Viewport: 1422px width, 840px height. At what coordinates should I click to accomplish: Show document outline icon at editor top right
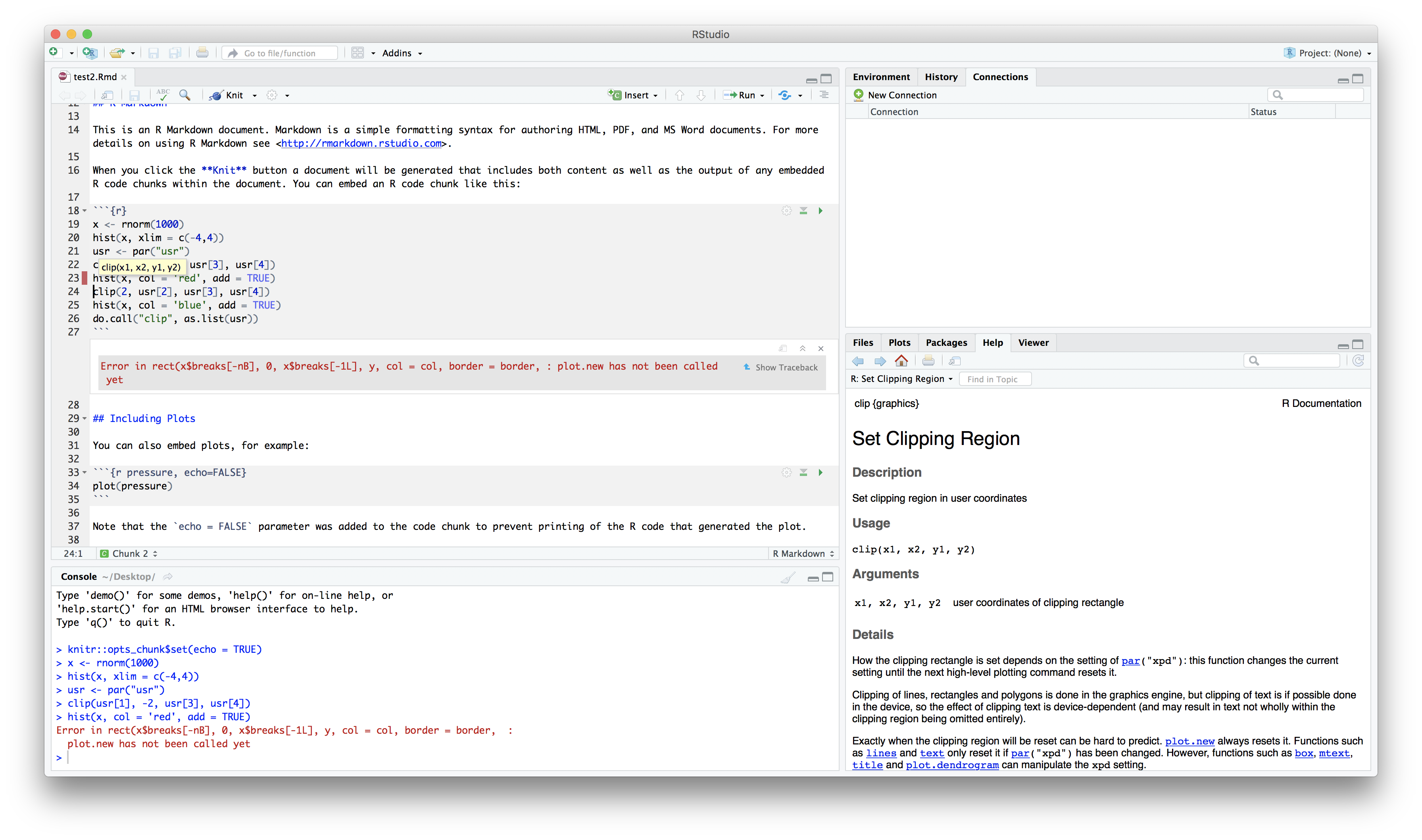point(824,94)
